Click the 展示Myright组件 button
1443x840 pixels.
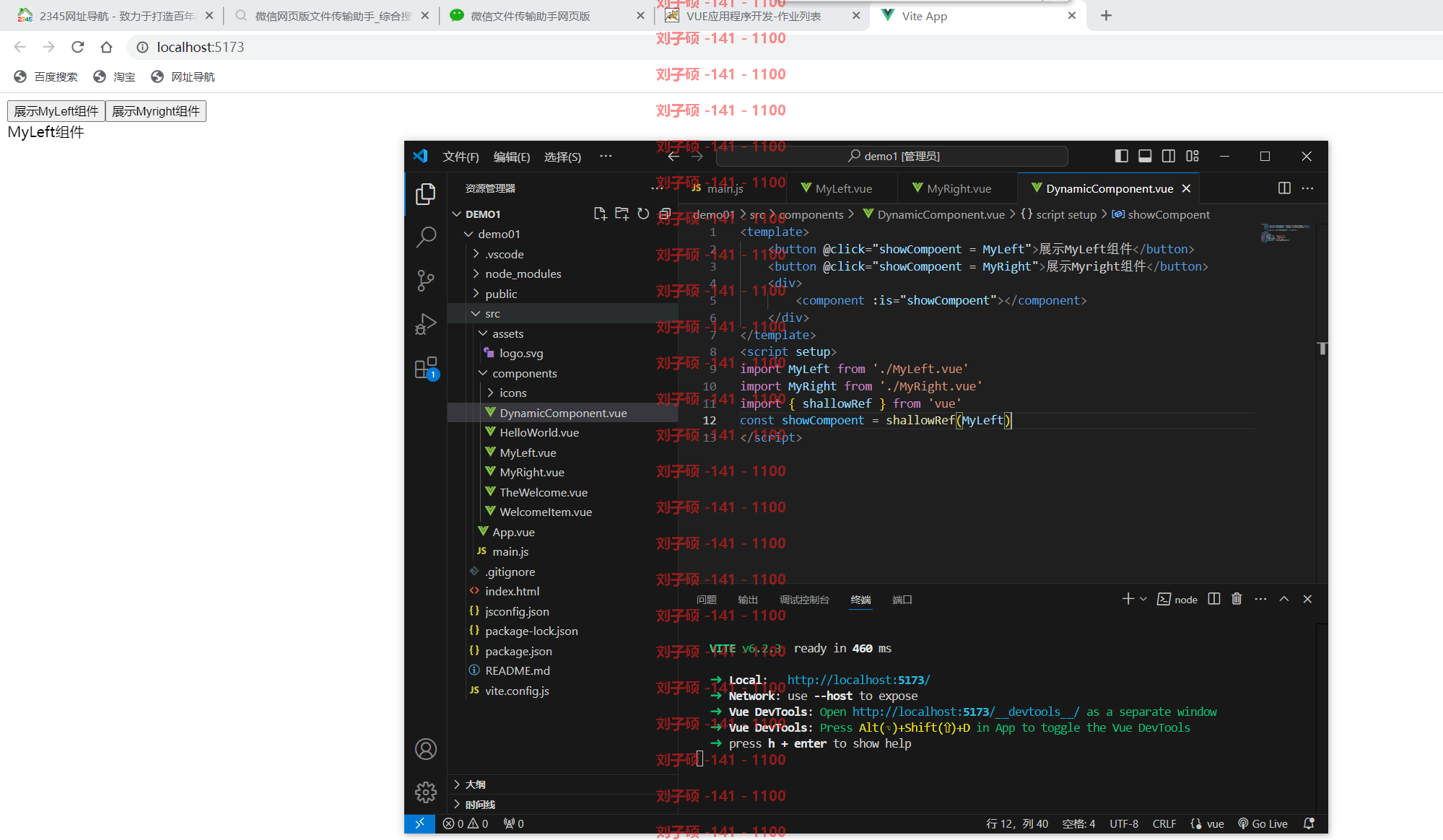[x=156, y=111]
